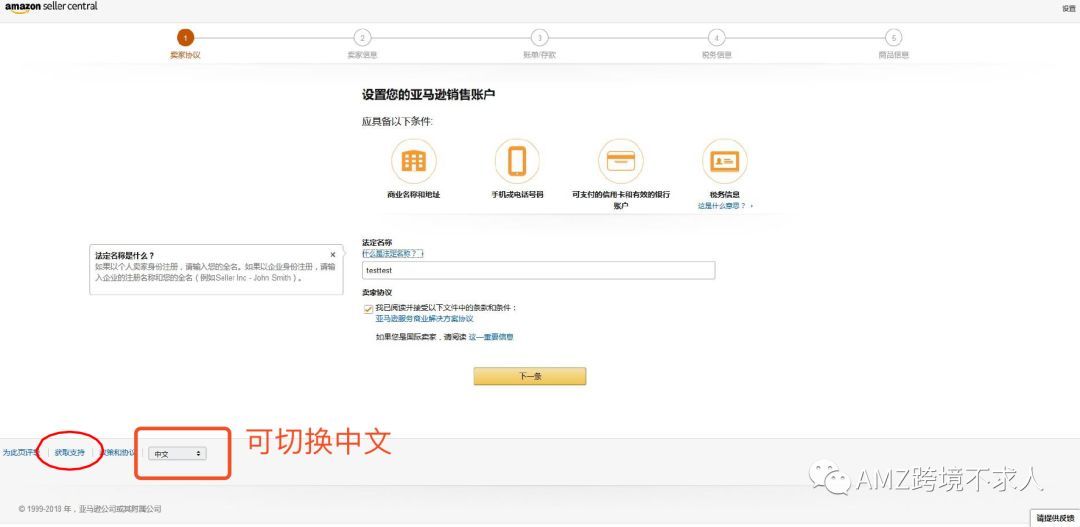
Task: Select step 5 商品信息 circle
Action: (x=893, y=38)
